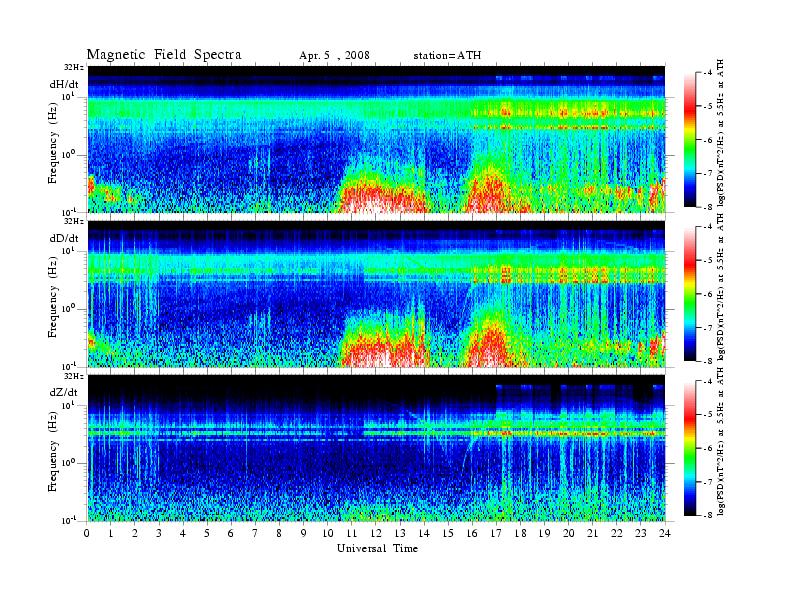The image size is (792, 612).
Task: Click hour '19' on the Universal Time axis
Action: 544,533
